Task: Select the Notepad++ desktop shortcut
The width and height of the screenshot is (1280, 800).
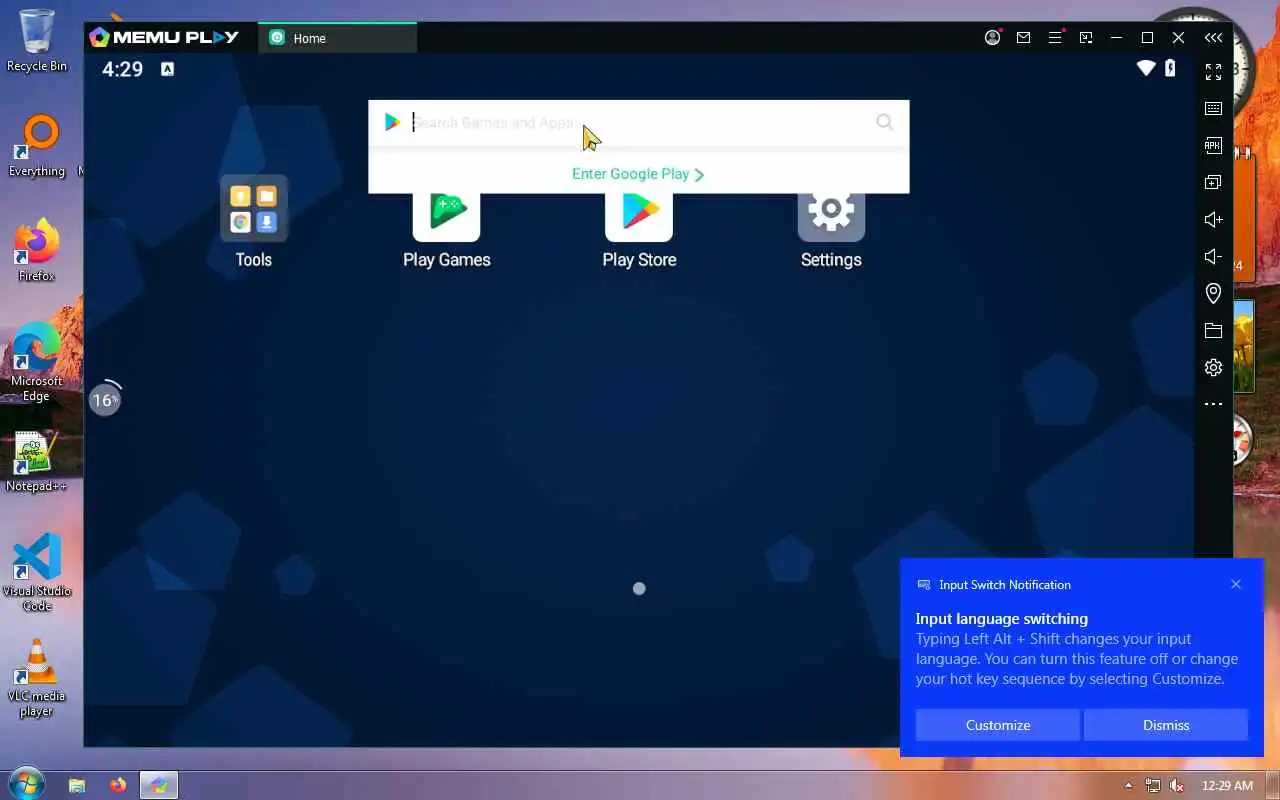Action: pyautogui.click(x=37, y=462)
